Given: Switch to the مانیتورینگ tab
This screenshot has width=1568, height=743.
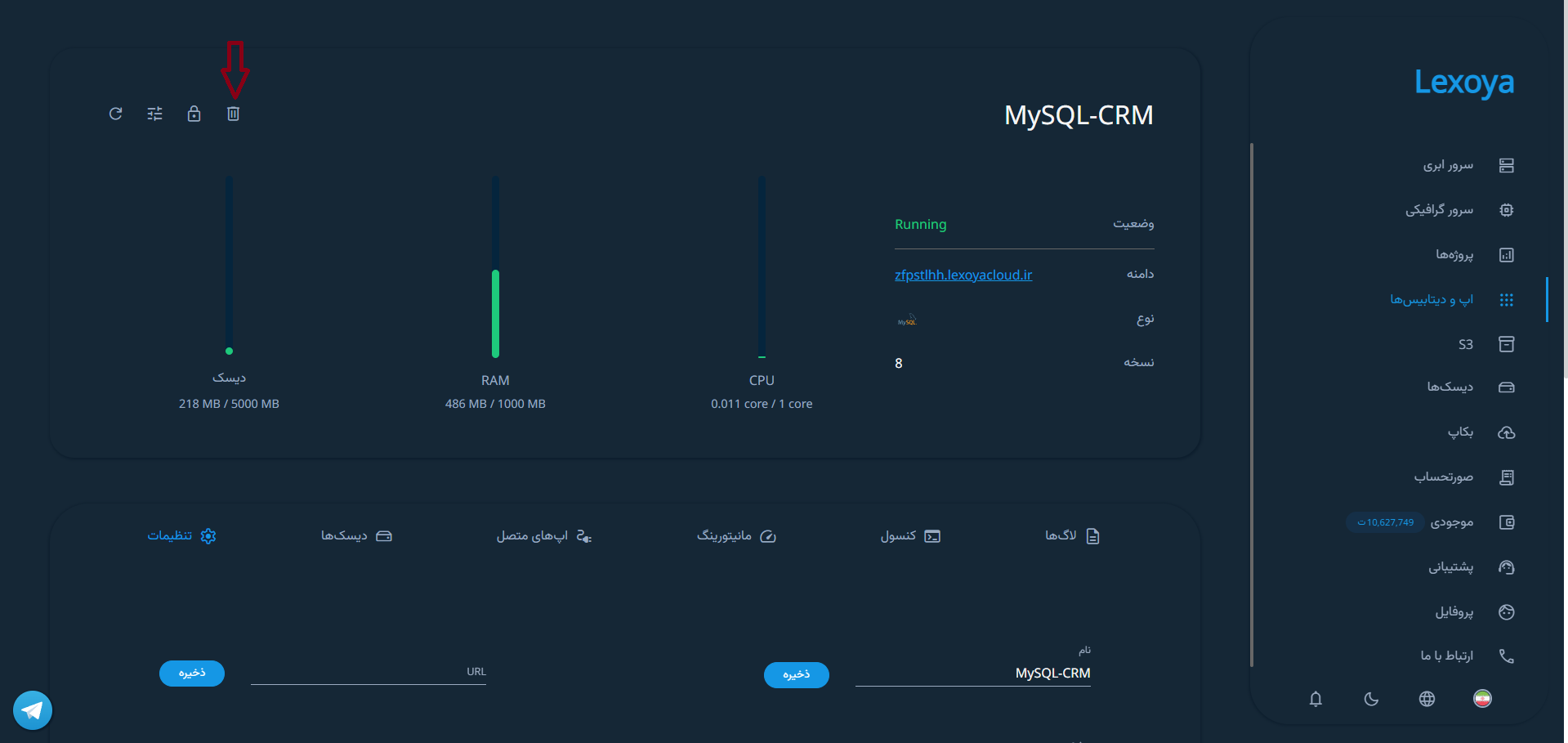Looking at the screenshot, I should (736, 535).
